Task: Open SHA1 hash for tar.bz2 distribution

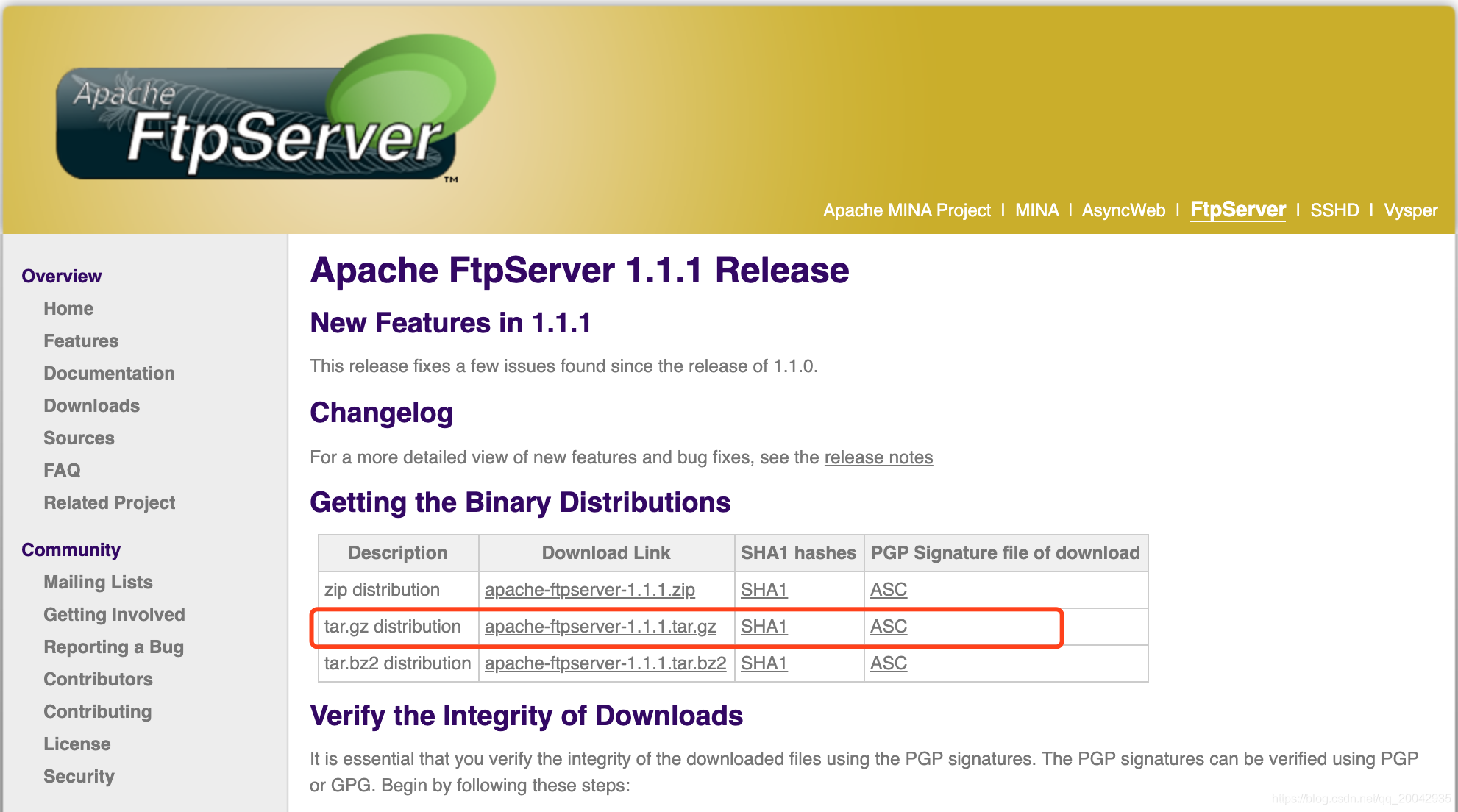Action: 764,663
